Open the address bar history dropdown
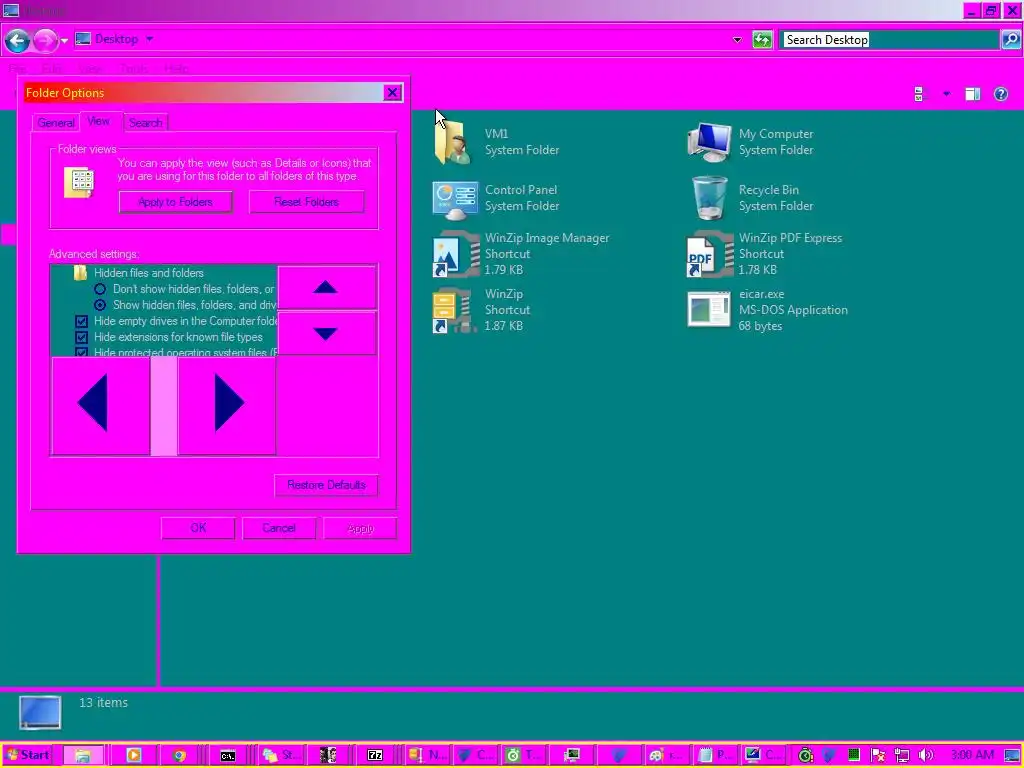 [737, 40]
